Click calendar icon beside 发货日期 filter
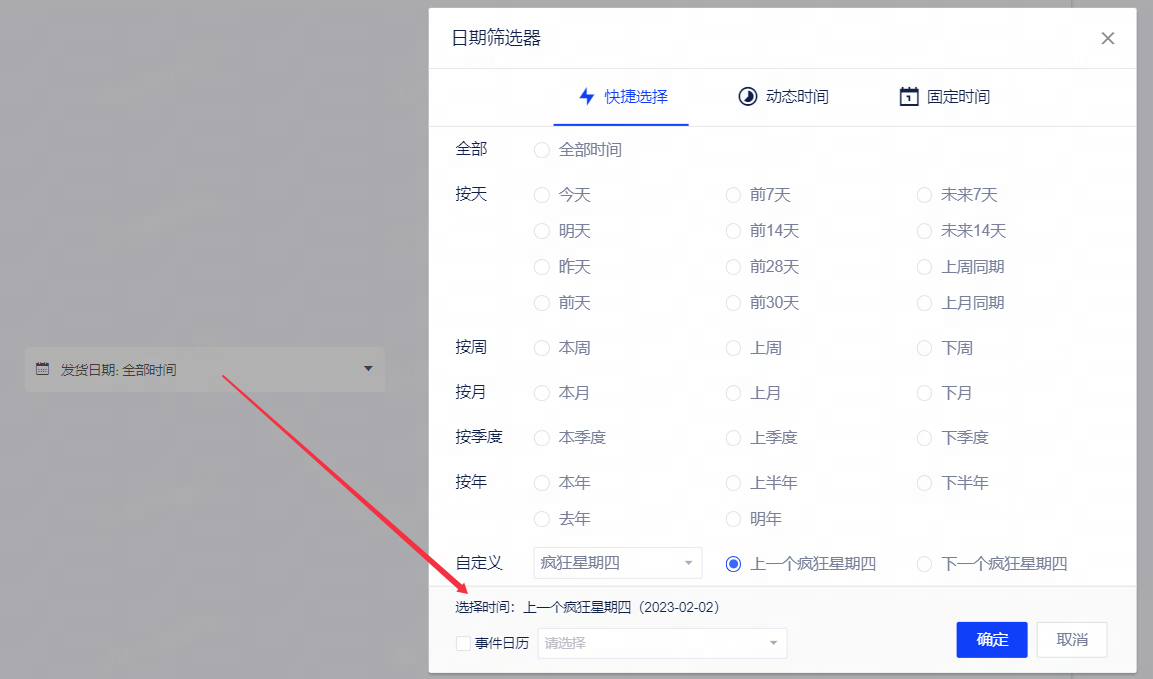Screen dimensions: 1153x679 (42, 369)
